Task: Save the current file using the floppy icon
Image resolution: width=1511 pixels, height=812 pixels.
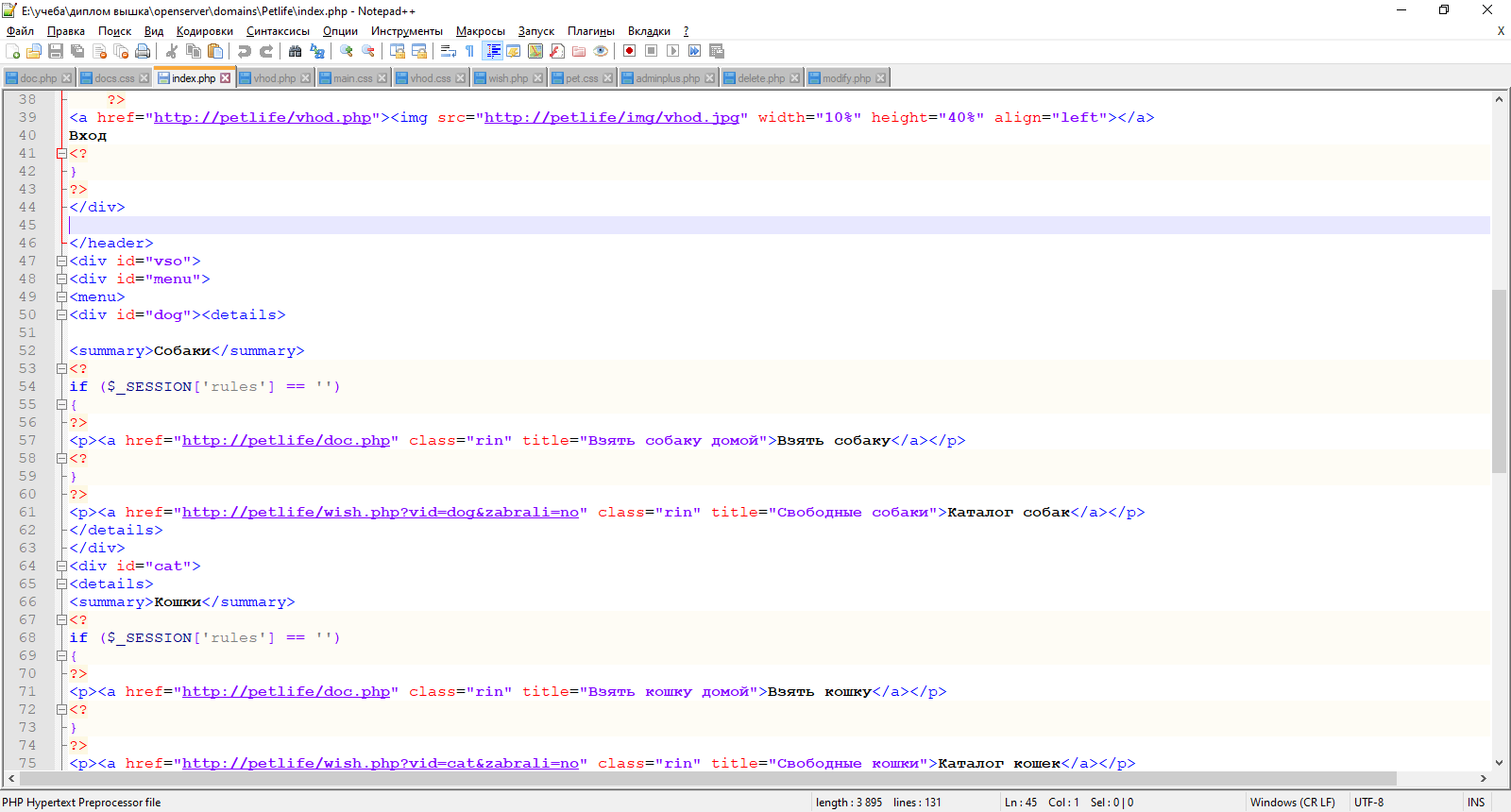Action: click(x=56, y=51)
